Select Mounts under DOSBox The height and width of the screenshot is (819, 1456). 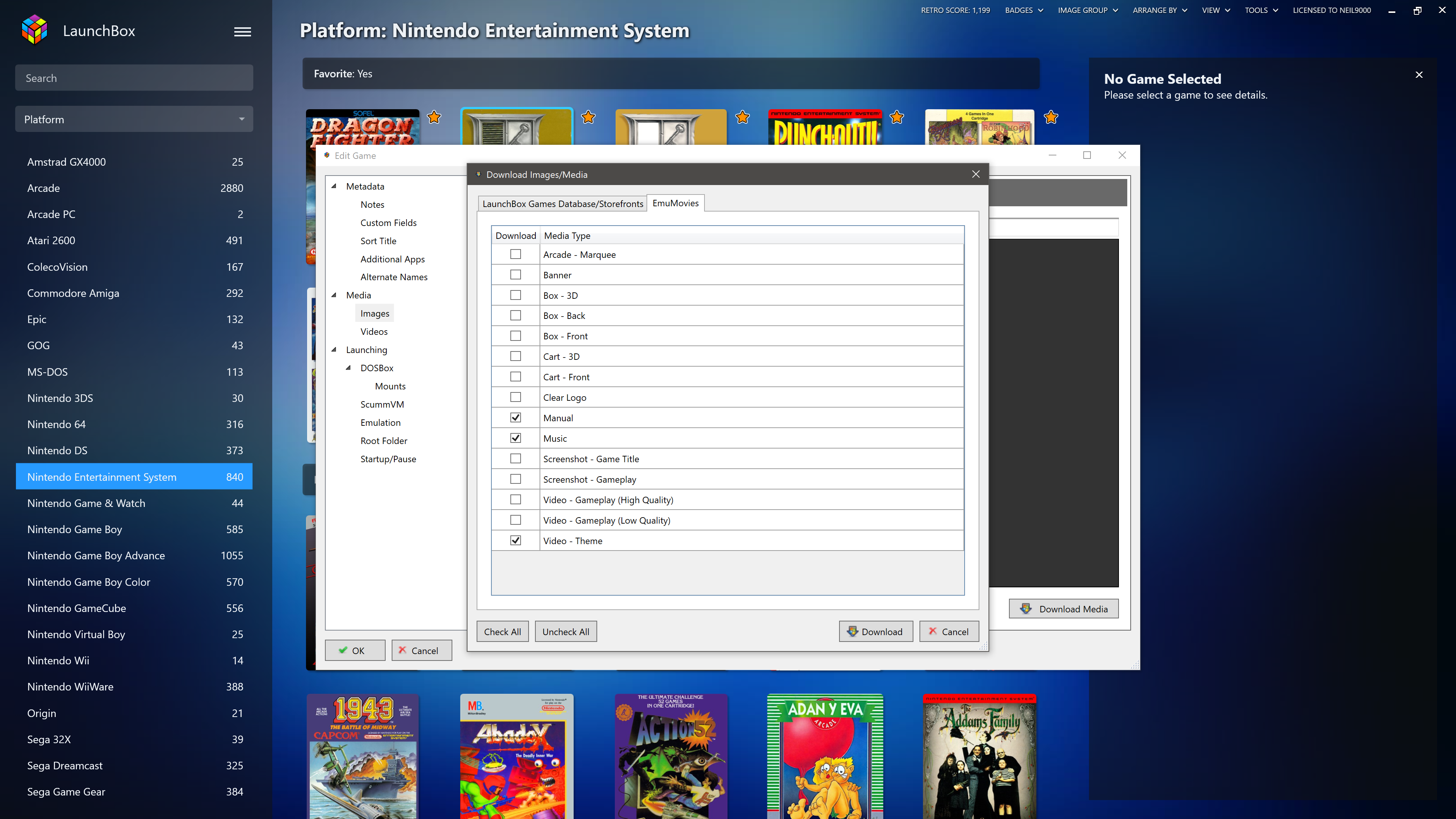pos(390,386)
